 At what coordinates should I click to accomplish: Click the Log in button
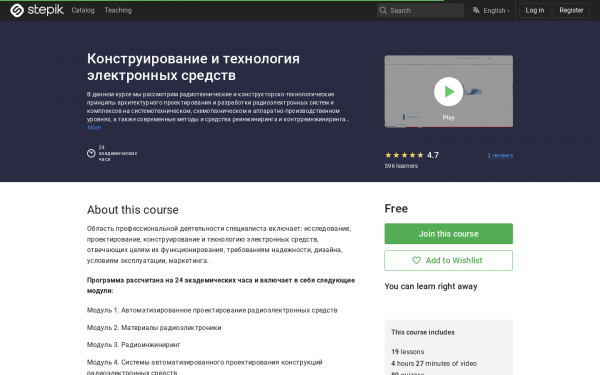pyautogui.click(x=535, y=10)
